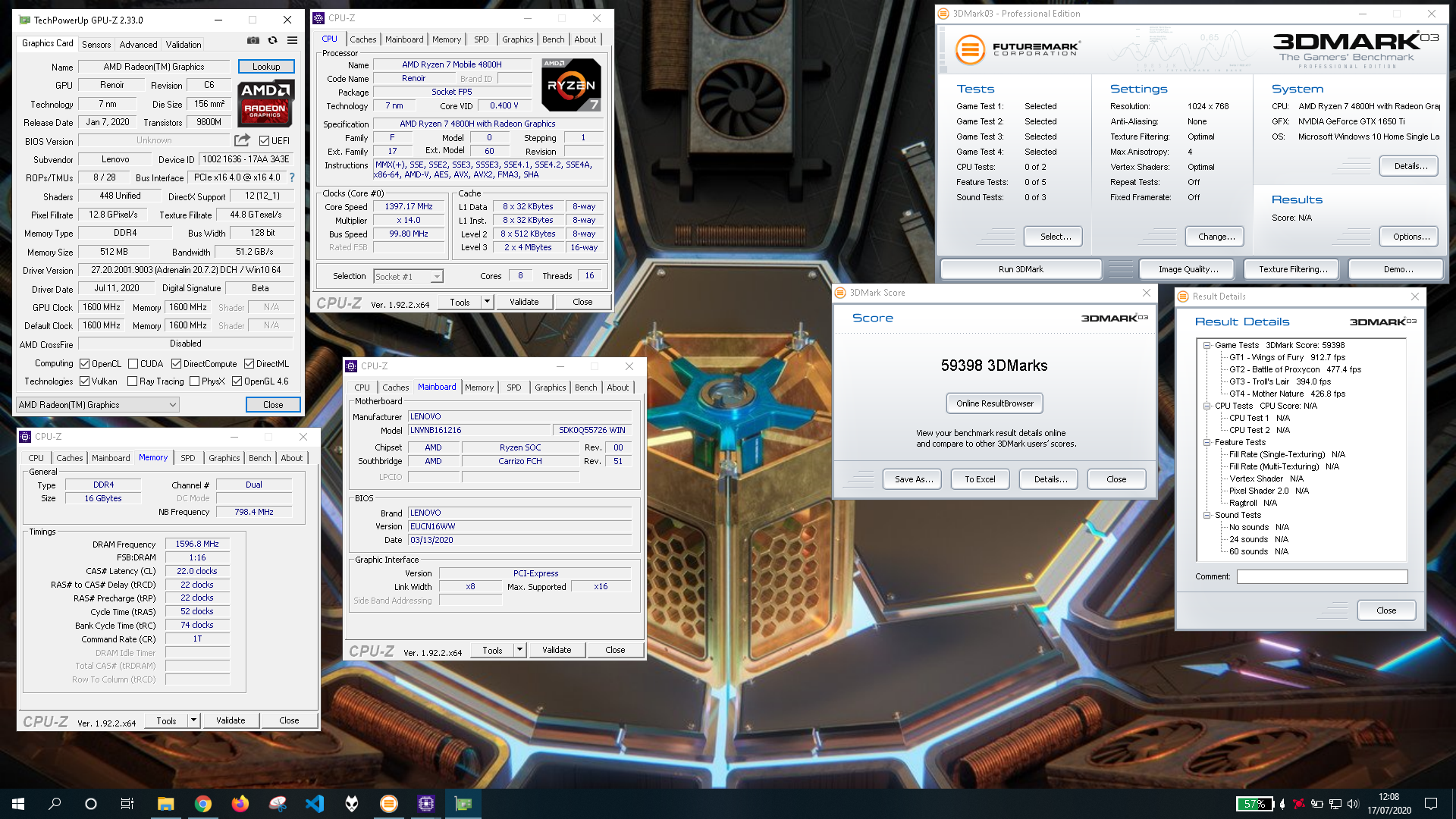Open the Tools dropdown arrow in CPU-Z Memory window
The image size is (1456, 819).
pyautogui.click(x=193, y=720)
